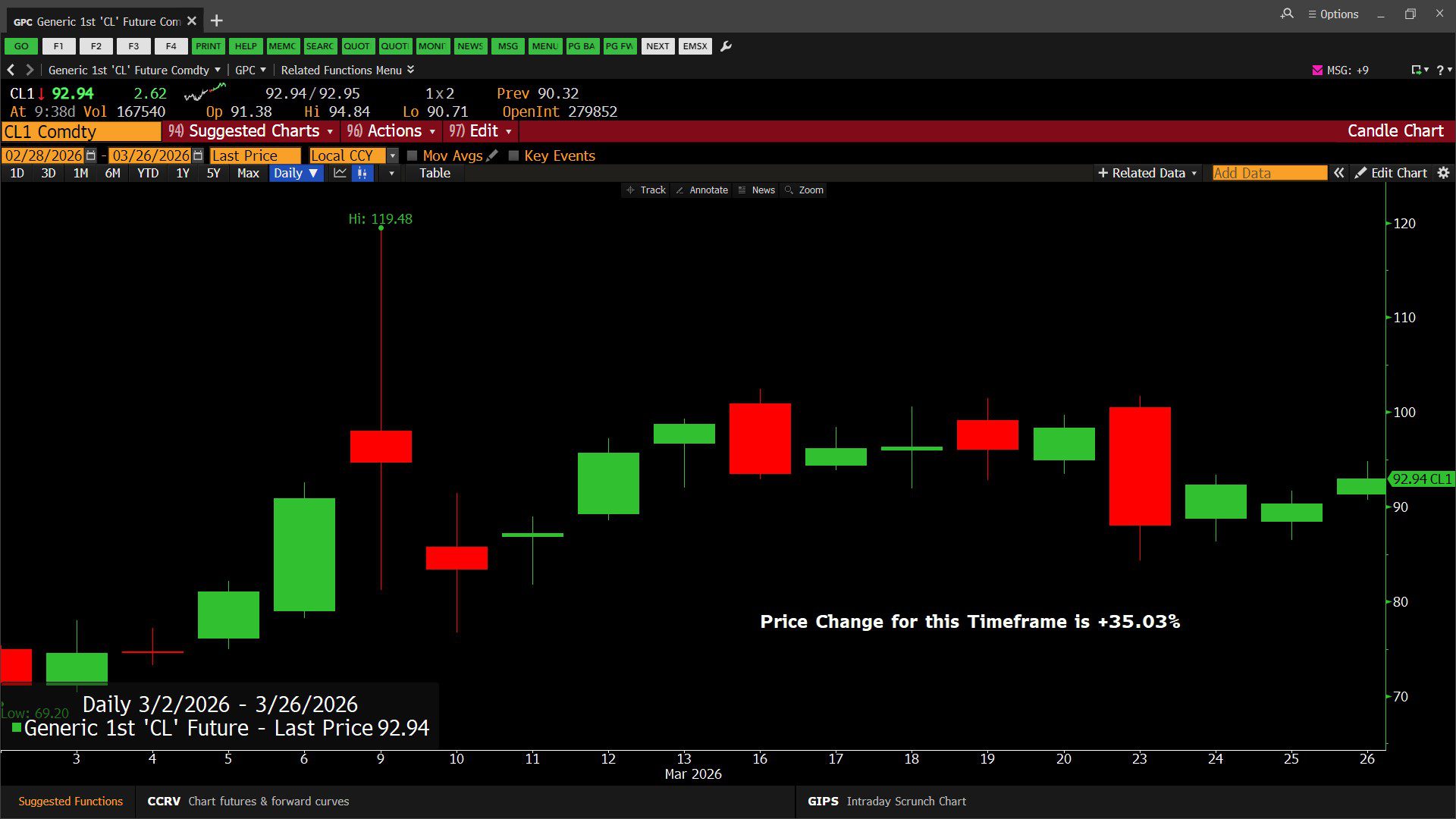Open chart settings gear icon

tap(1443, 173)
